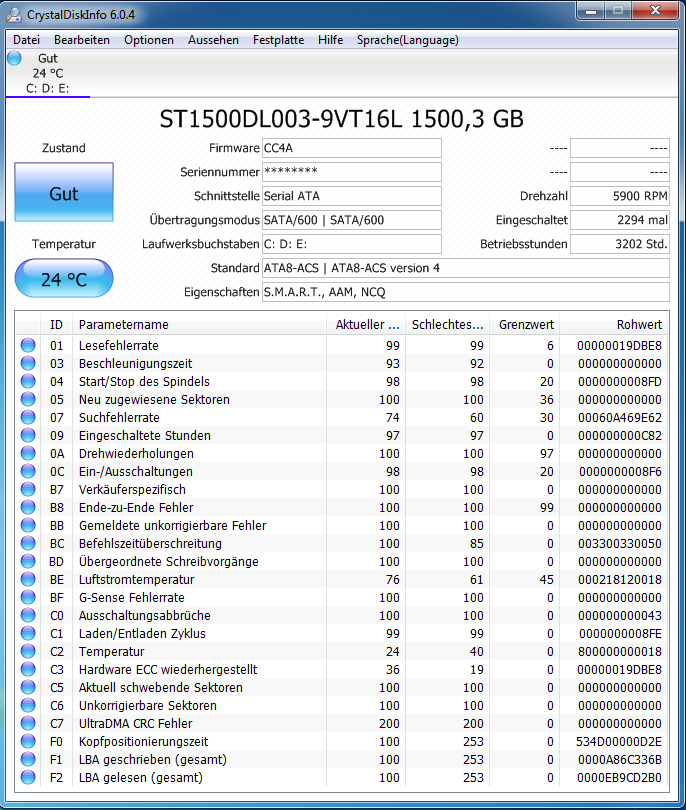Open the Datei menu
Screen dimensions: 686x810
click(x=26, y=40)
